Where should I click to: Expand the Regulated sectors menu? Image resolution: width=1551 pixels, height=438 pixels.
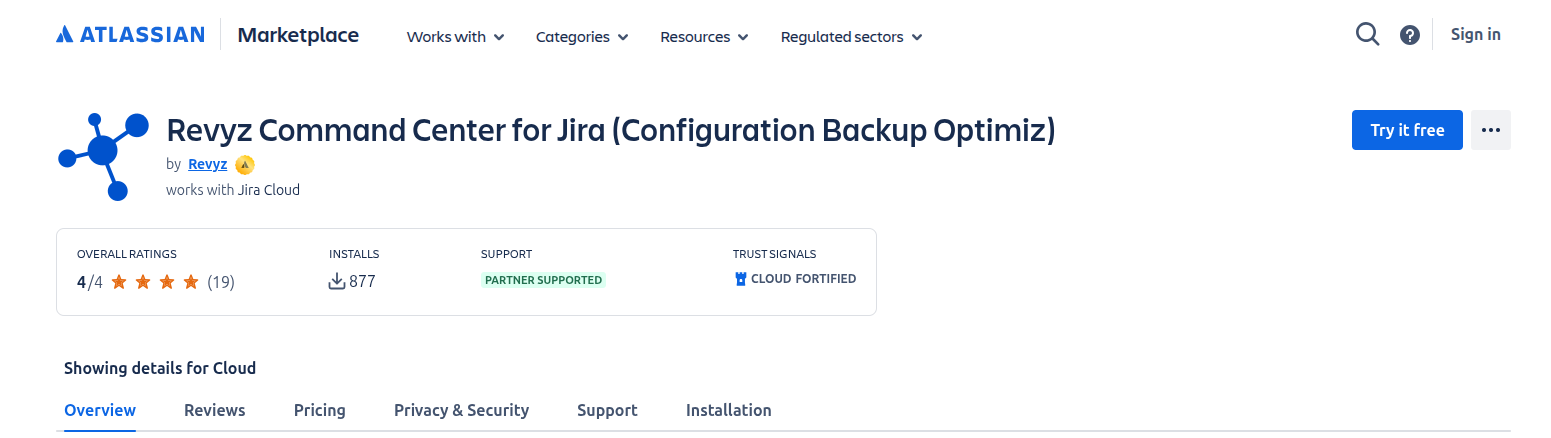[851, 37]
